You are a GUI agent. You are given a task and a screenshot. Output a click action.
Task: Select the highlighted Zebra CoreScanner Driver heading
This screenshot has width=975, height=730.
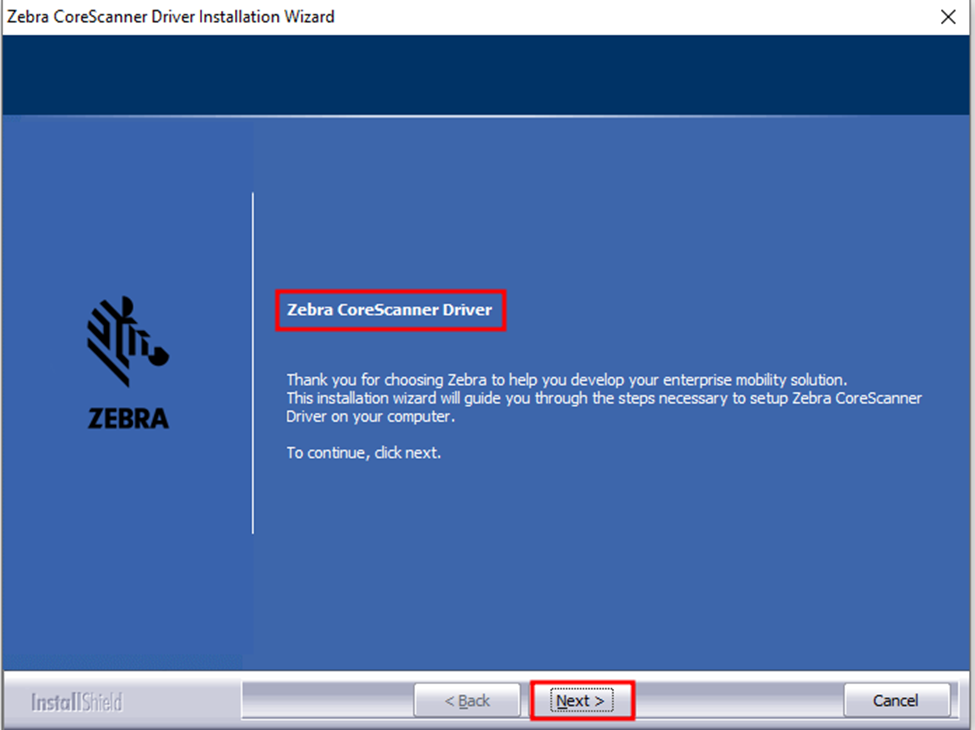[x=390, y=310]
